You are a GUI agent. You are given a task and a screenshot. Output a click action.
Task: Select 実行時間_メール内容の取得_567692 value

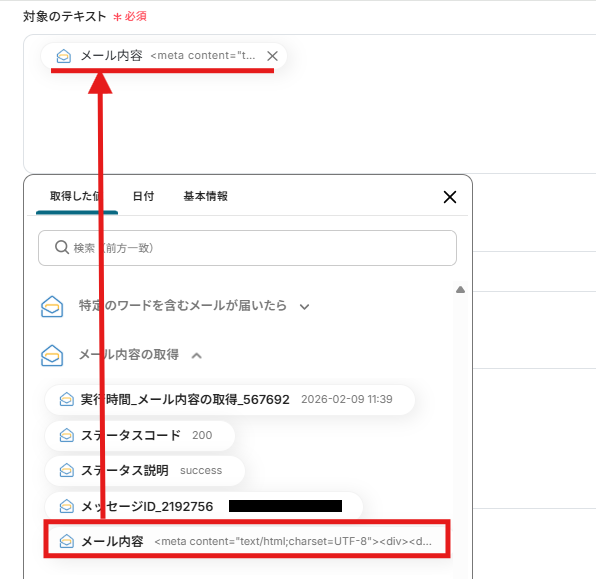pyautogui.click(x=230, y=400)
